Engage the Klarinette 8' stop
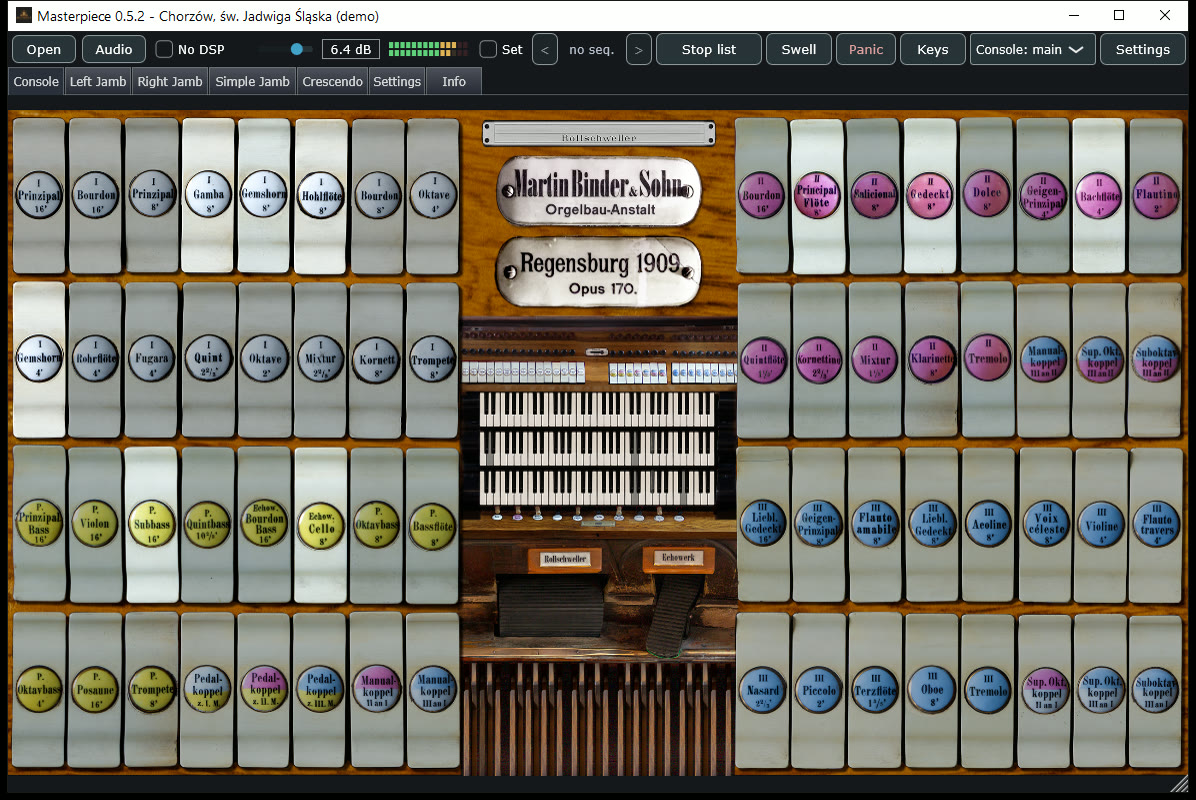The image size is (1196, 800). point(931,359)
